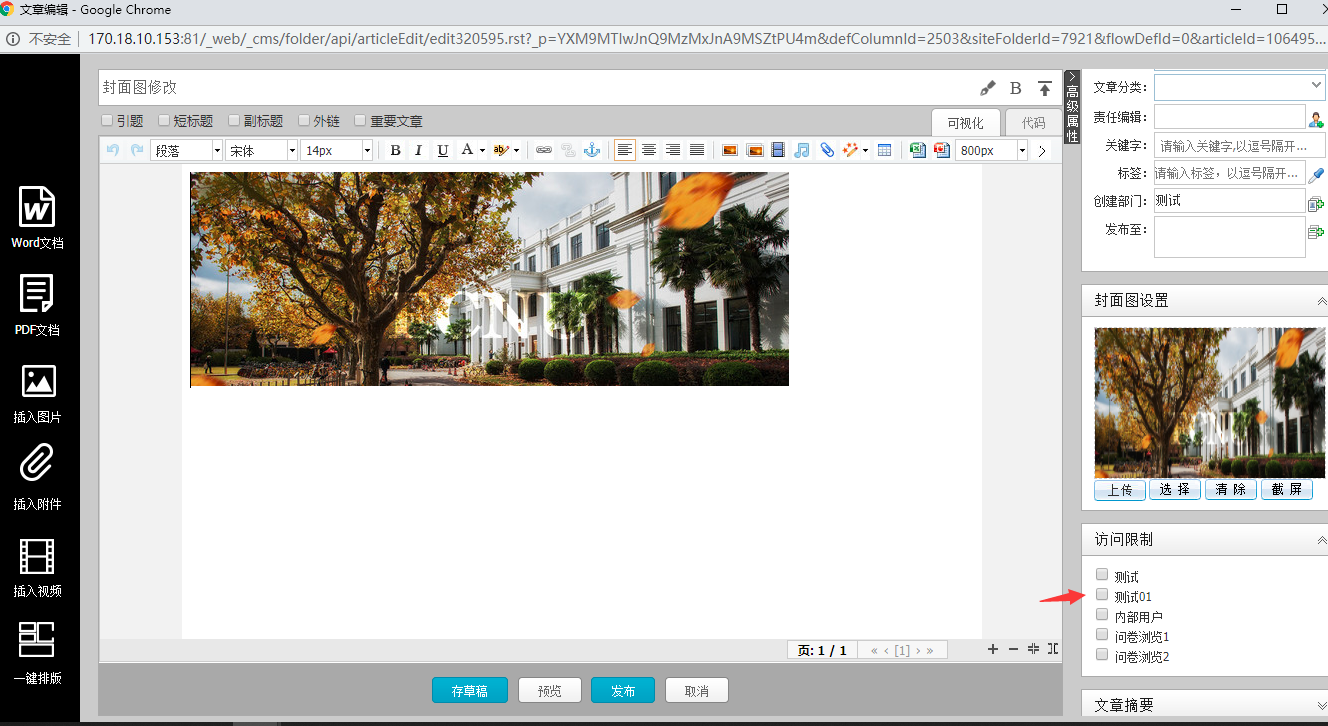Align text left in toolbar

pyautogui.click(x=625, y=150)
